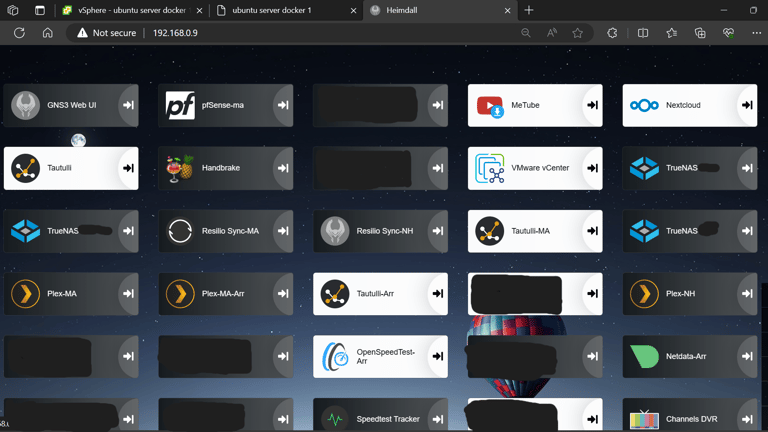Screen dimensions: 768x432
Task: Click the zoom magnifier in address bar
Action: click(x=526, y=33)
